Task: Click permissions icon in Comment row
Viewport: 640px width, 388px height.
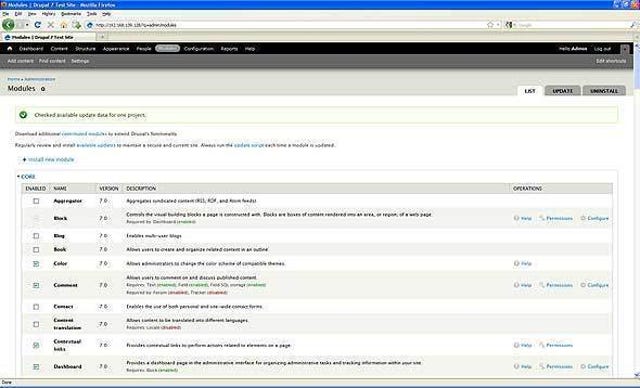Action: (x=542, y=285)
